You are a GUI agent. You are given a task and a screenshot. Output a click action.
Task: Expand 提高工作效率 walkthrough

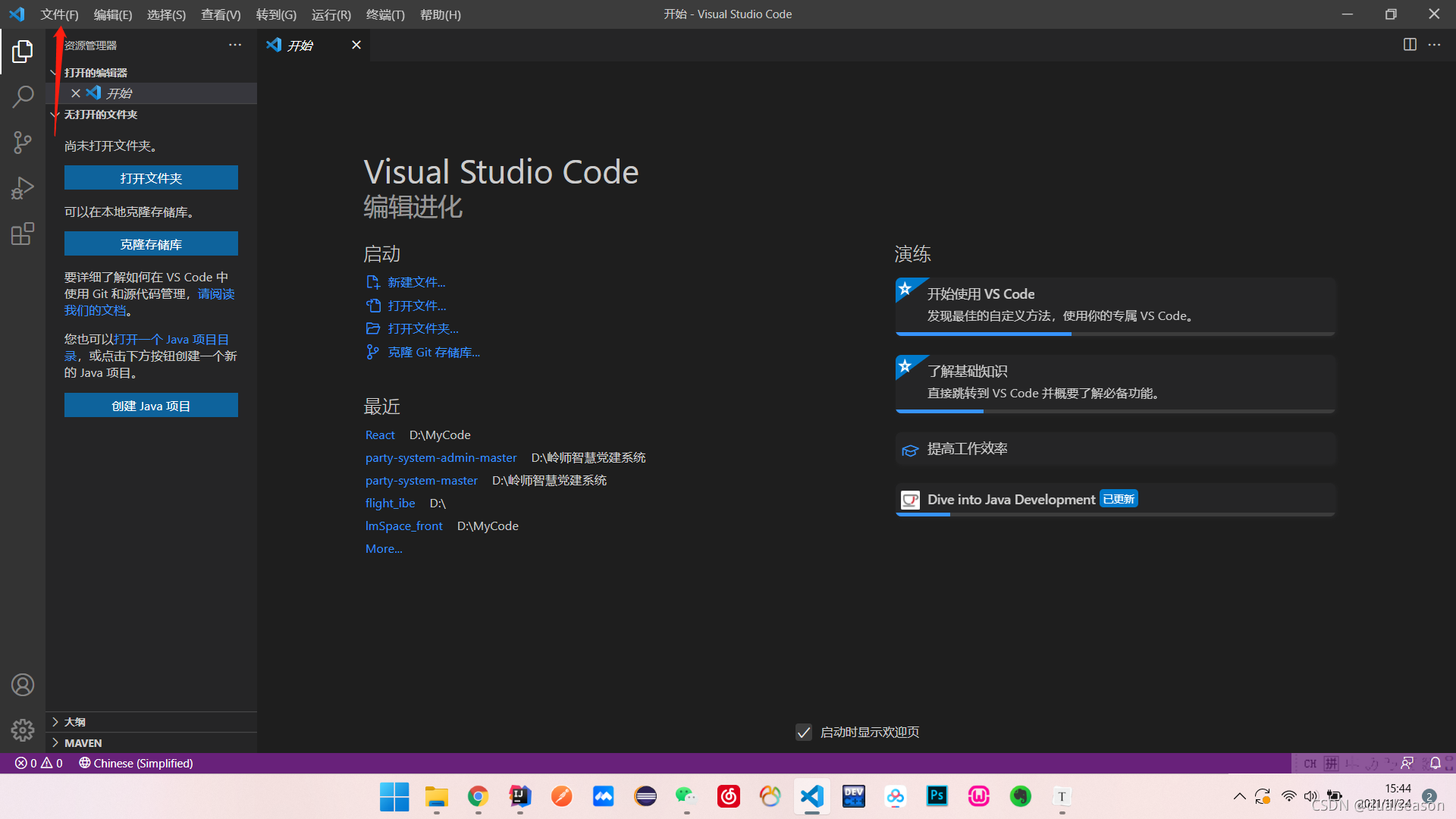click(x=1116, y=449)
